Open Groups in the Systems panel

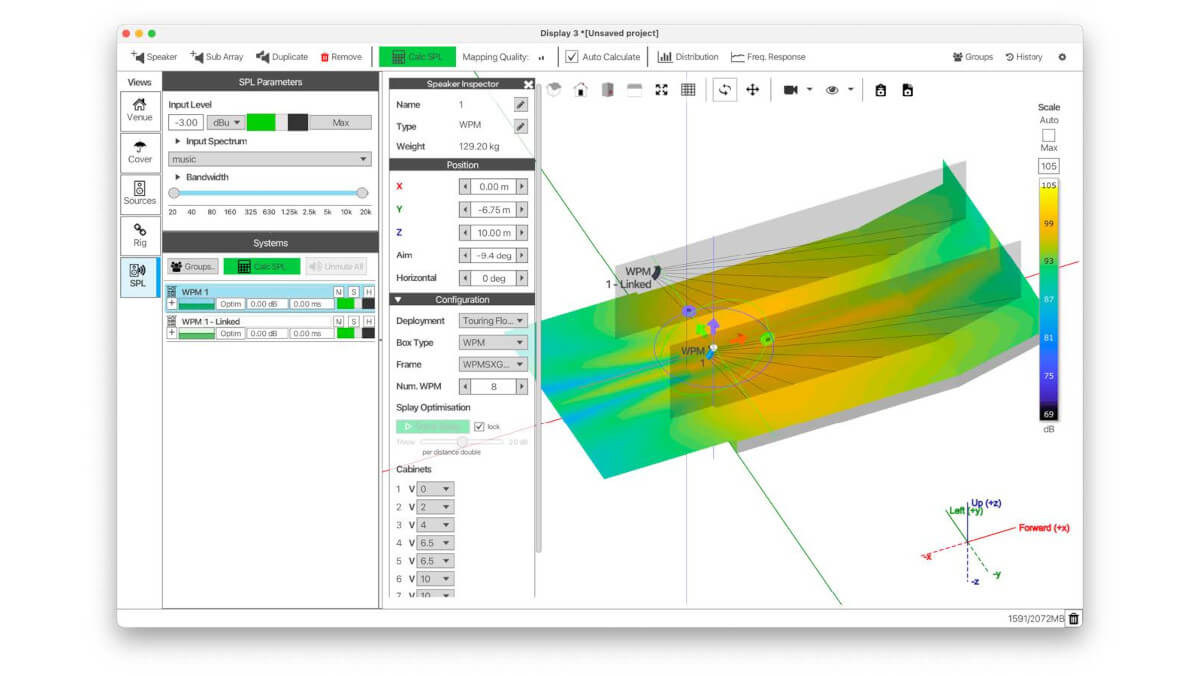coord(193,266)
